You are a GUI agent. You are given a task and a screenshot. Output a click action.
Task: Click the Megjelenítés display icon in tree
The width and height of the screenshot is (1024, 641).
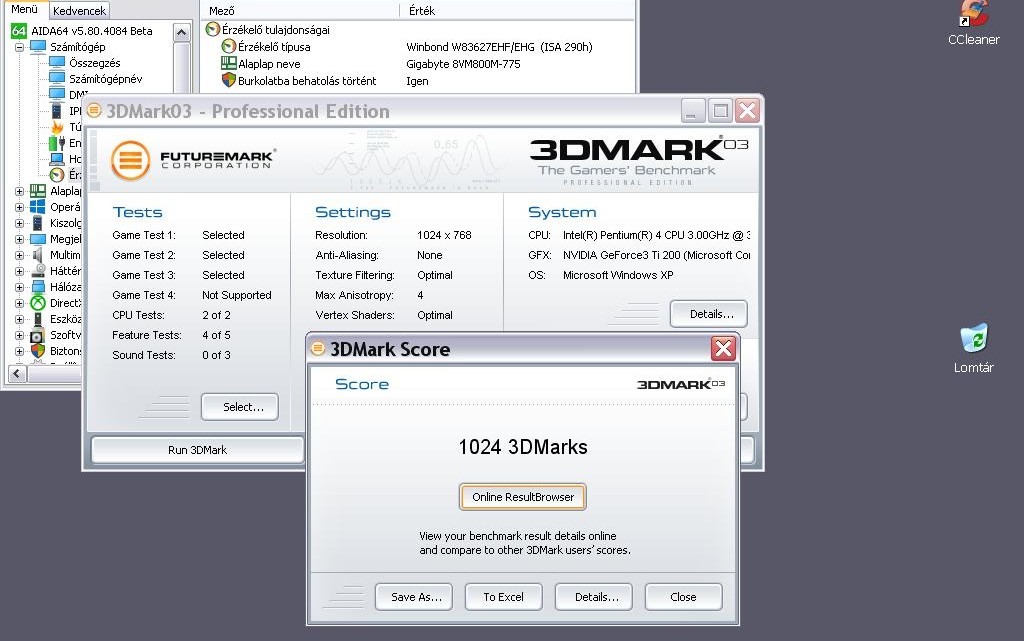pos(38,239)
